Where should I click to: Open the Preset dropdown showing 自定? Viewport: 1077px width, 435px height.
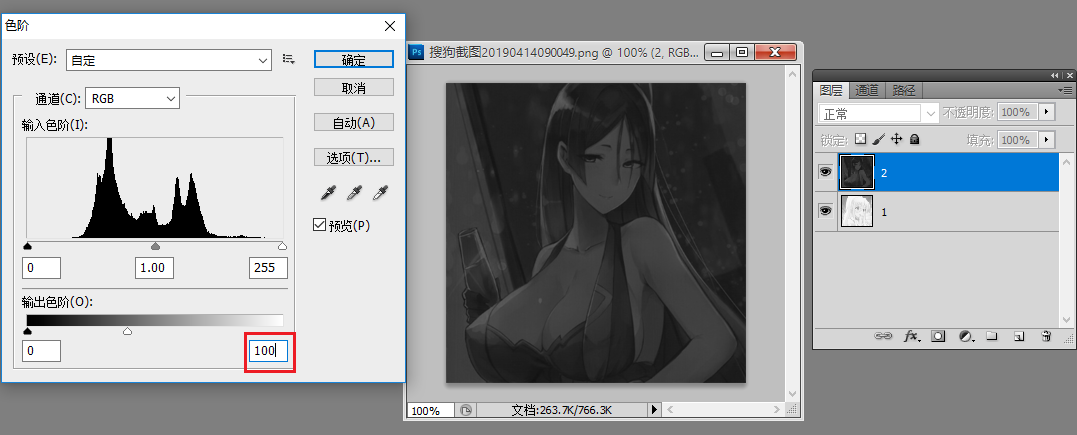tap(169, 60)
